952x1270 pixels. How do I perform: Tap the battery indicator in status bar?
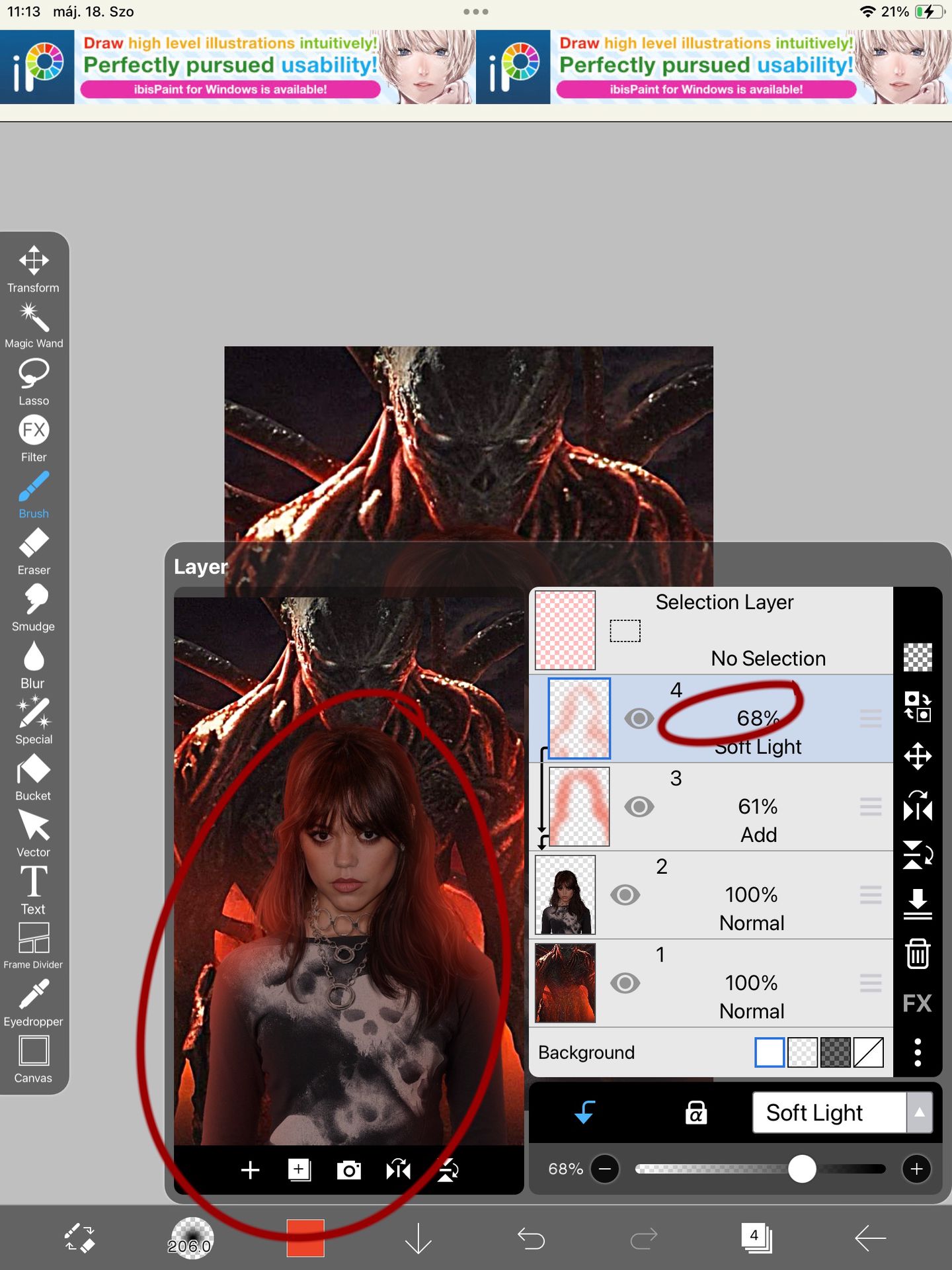(x=930, y=12)
